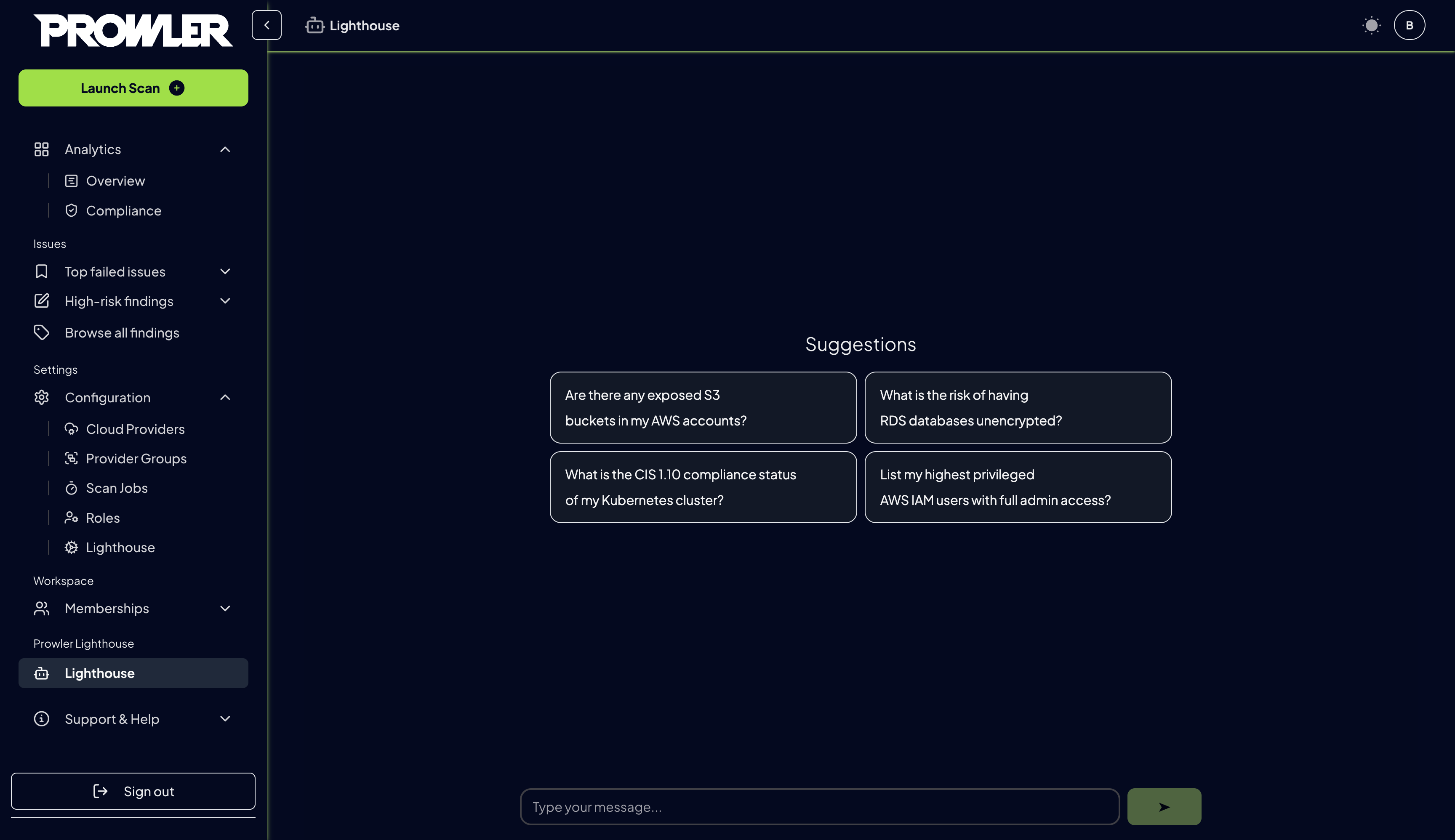The image size is (1455, 840).
Task: Expand High-risk findings menu
Action: (x=225, y=301)
